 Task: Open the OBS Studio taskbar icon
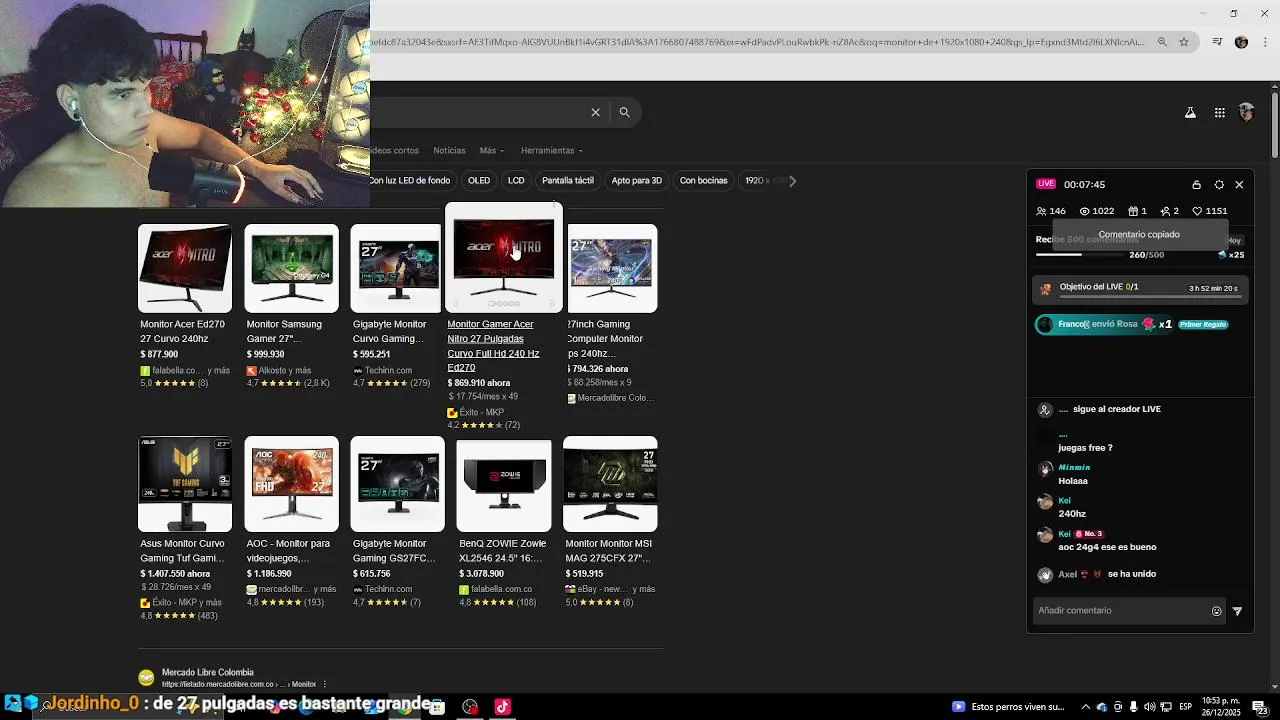[470, 707]
